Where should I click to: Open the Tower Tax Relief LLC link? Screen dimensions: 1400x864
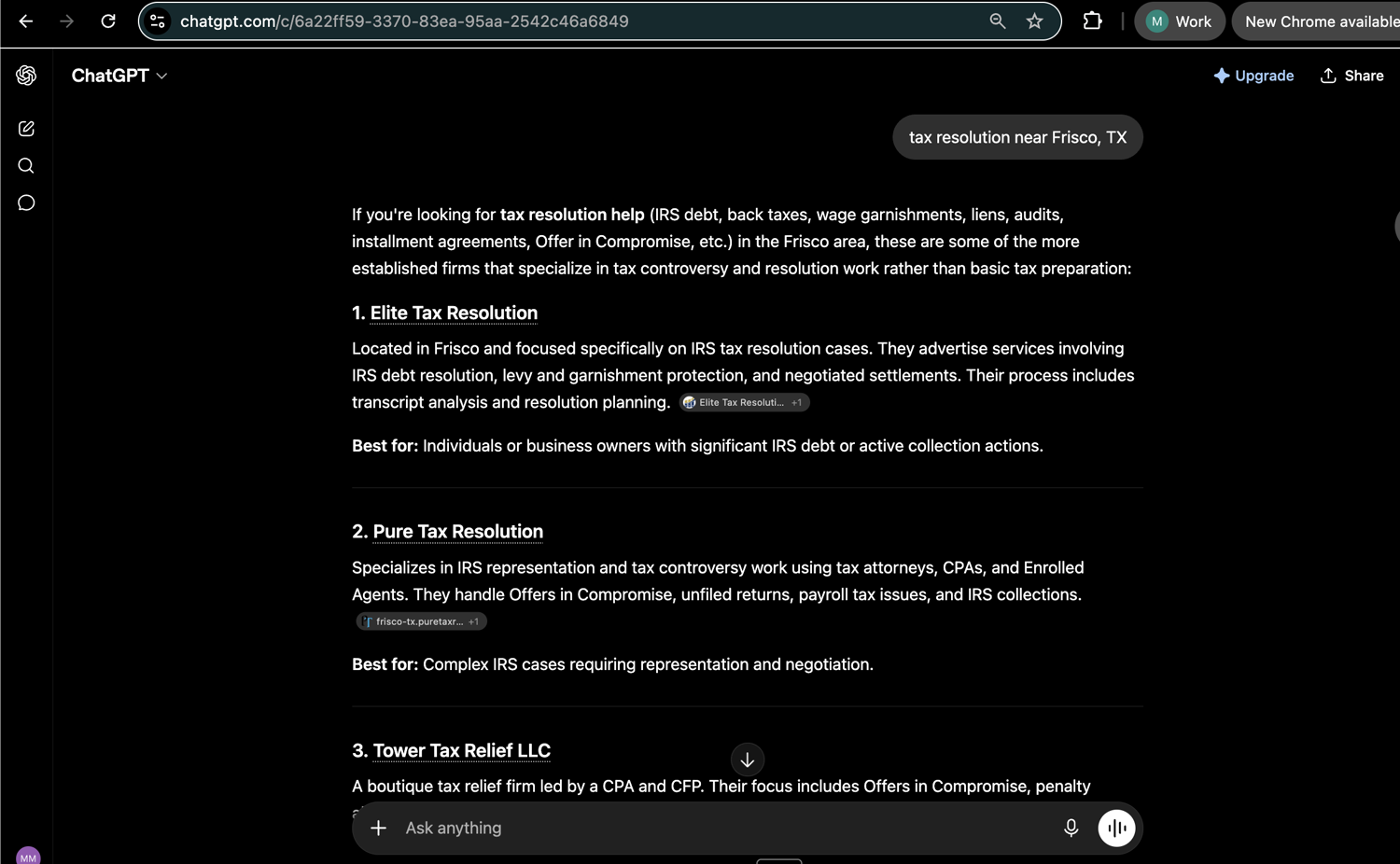tap(461, 751)
